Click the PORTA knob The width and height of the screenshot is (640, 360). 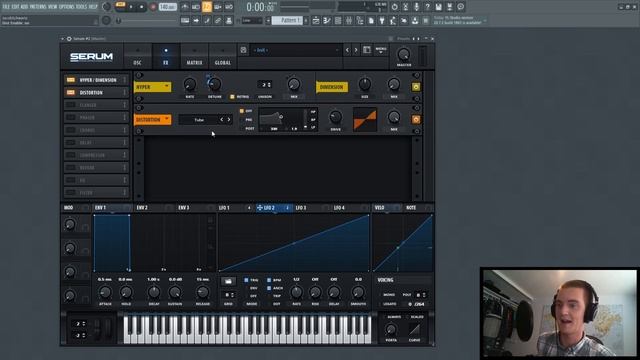[x=391, y=329]
